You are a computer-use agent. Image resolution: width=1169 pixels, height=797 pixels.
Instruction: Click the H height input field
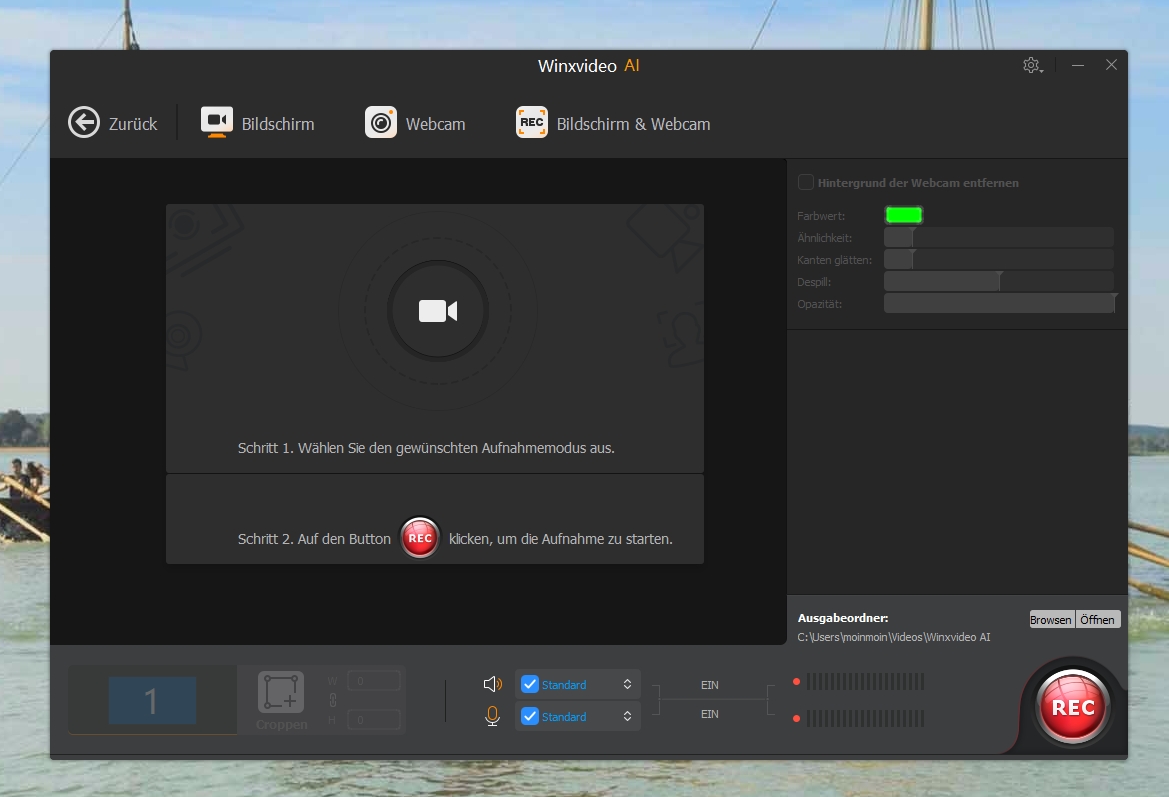point(374,720)
